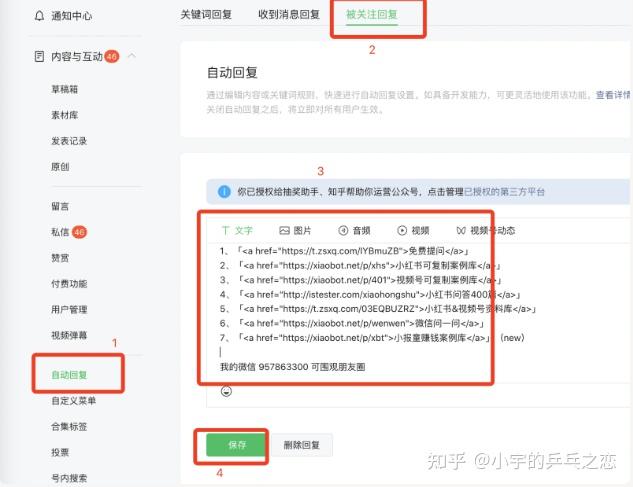This screenshot has height=487, width=633.
Task: Open 素材库 in the sidebar
Action: click(65, 115)
